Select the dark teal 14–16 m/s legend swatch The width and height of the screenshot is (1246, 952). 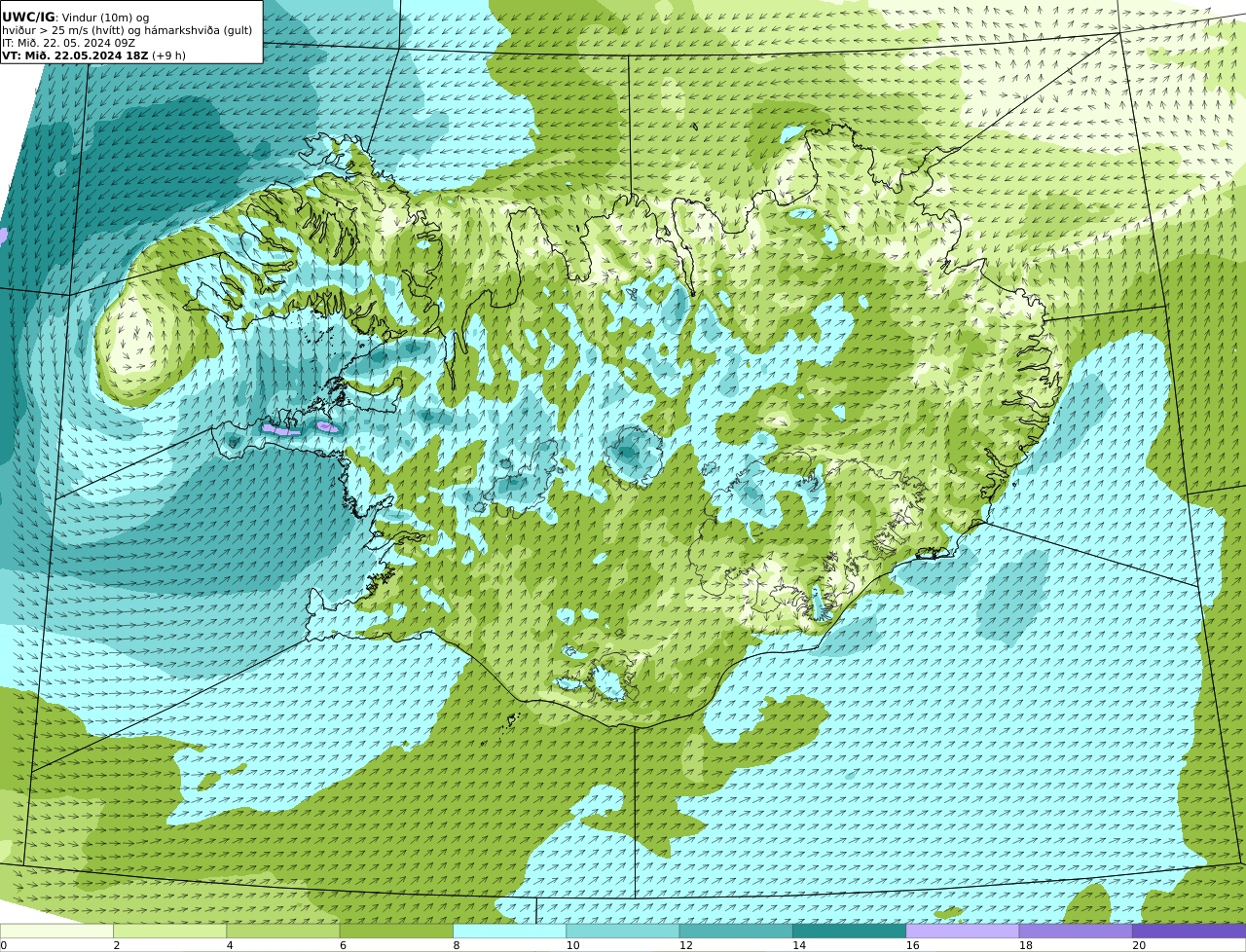point(849,931)
